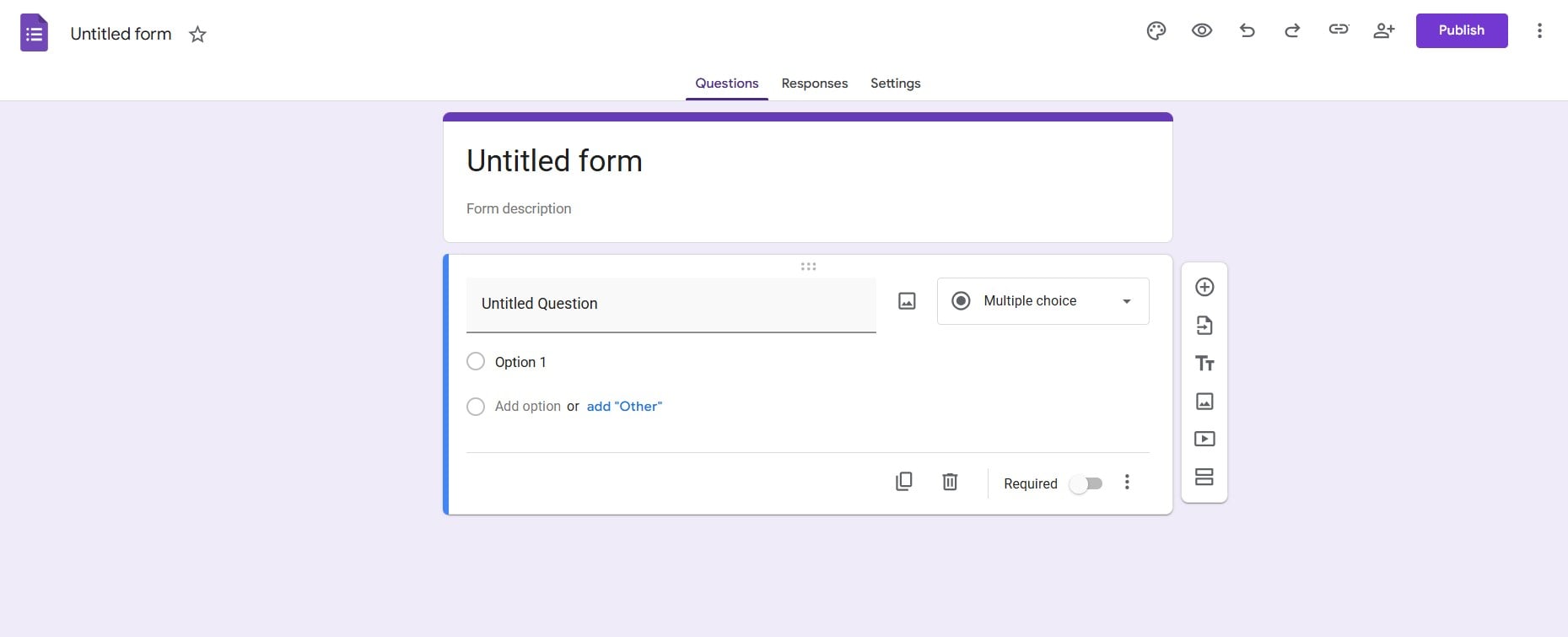Preview the form with eye icon

(1201, 31)
